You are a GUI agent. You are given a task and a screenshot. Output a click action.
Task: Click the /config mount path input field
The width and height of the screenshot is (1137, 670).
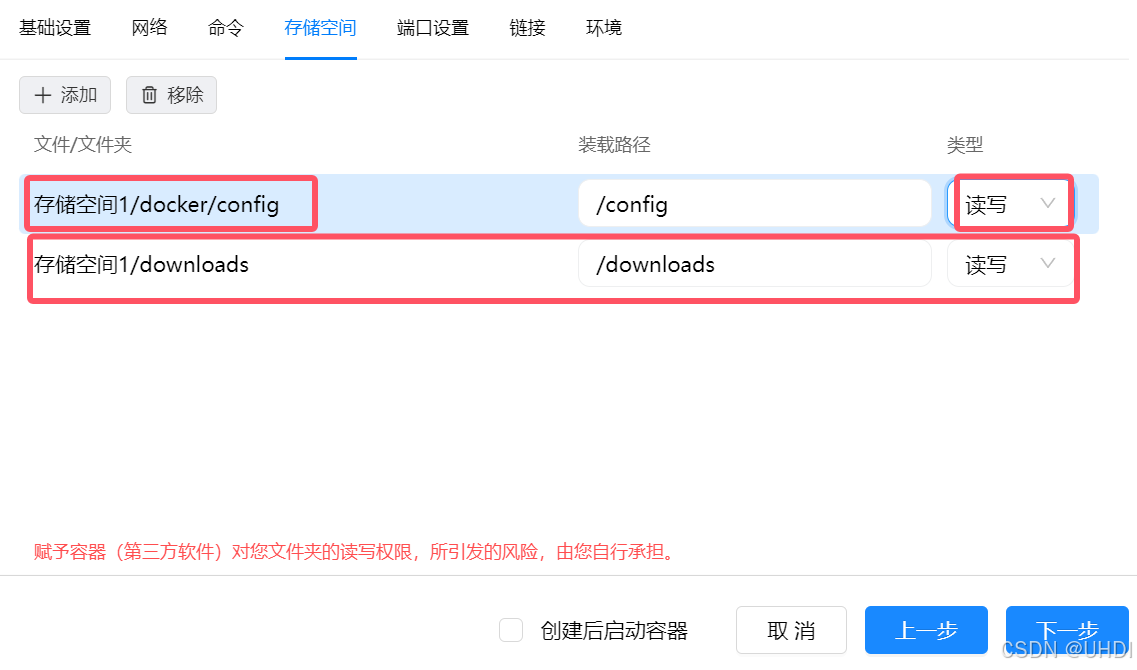click(x=755, y=203)
